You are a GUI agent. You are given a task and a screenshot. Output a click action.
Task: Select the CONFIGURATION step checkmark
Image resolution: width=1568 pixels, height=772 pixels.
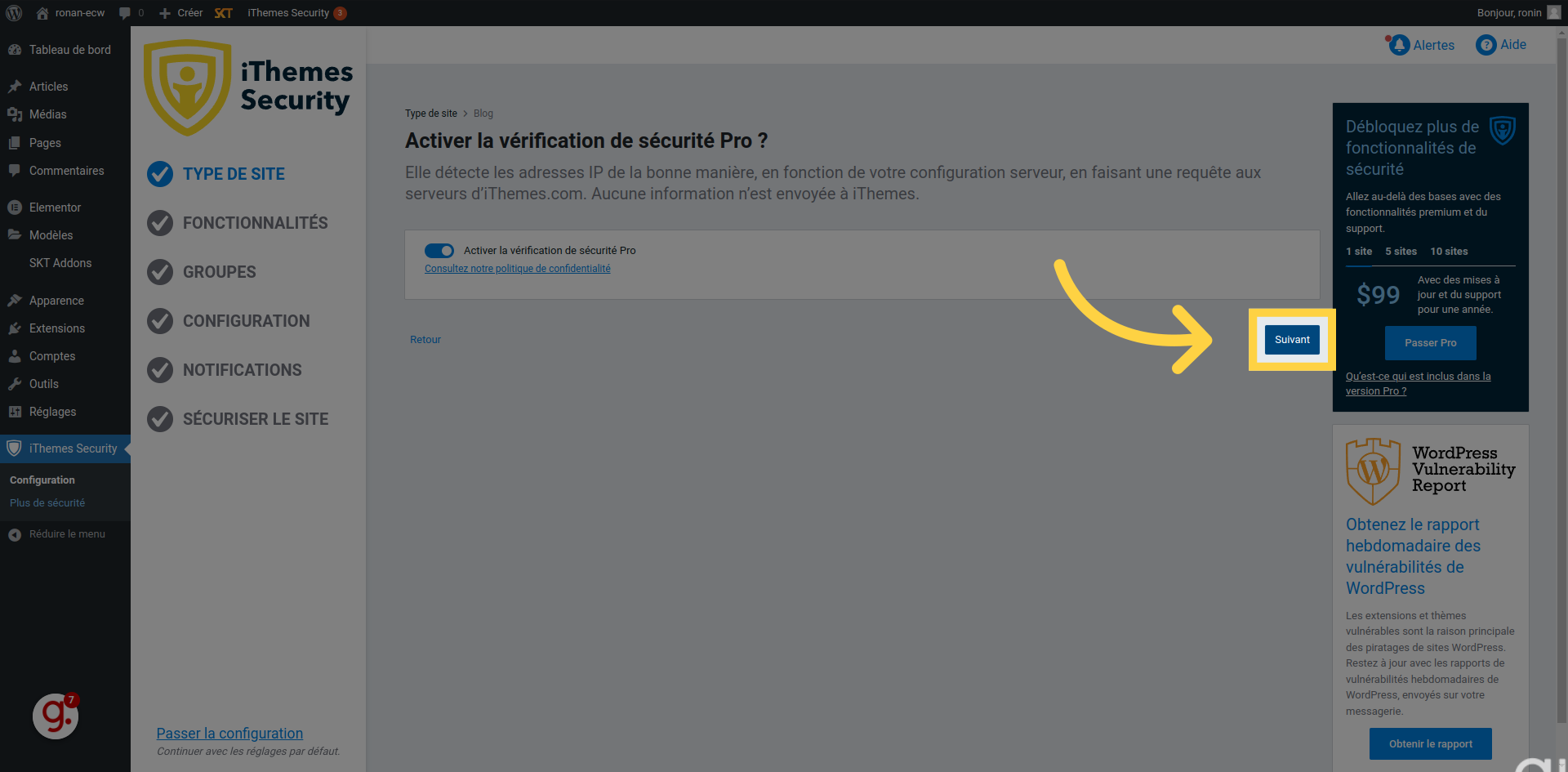click(160, 321)
